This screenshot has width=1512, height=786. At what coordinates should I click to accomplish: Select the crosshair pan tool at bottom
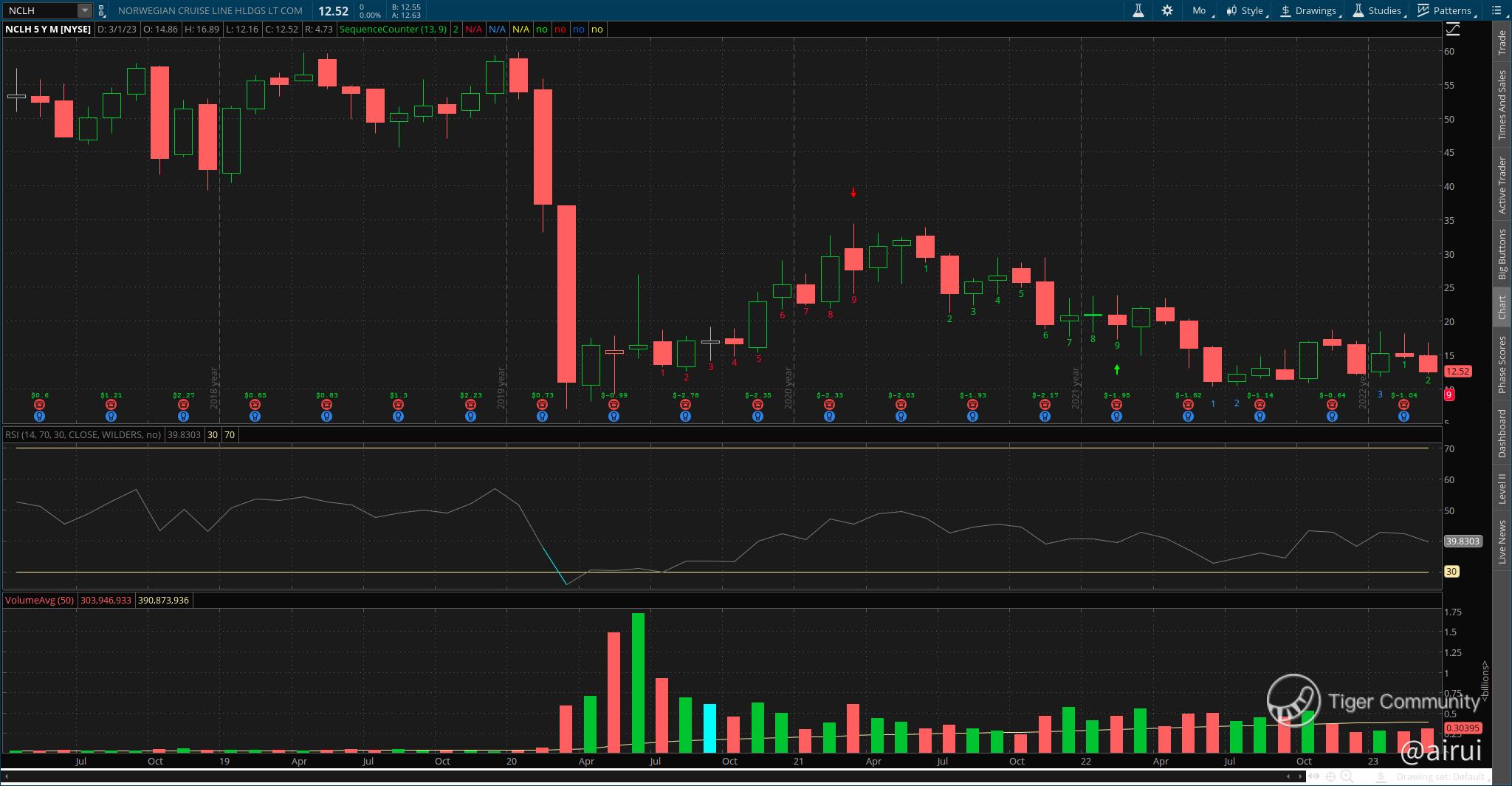[x=1330, y=776]
